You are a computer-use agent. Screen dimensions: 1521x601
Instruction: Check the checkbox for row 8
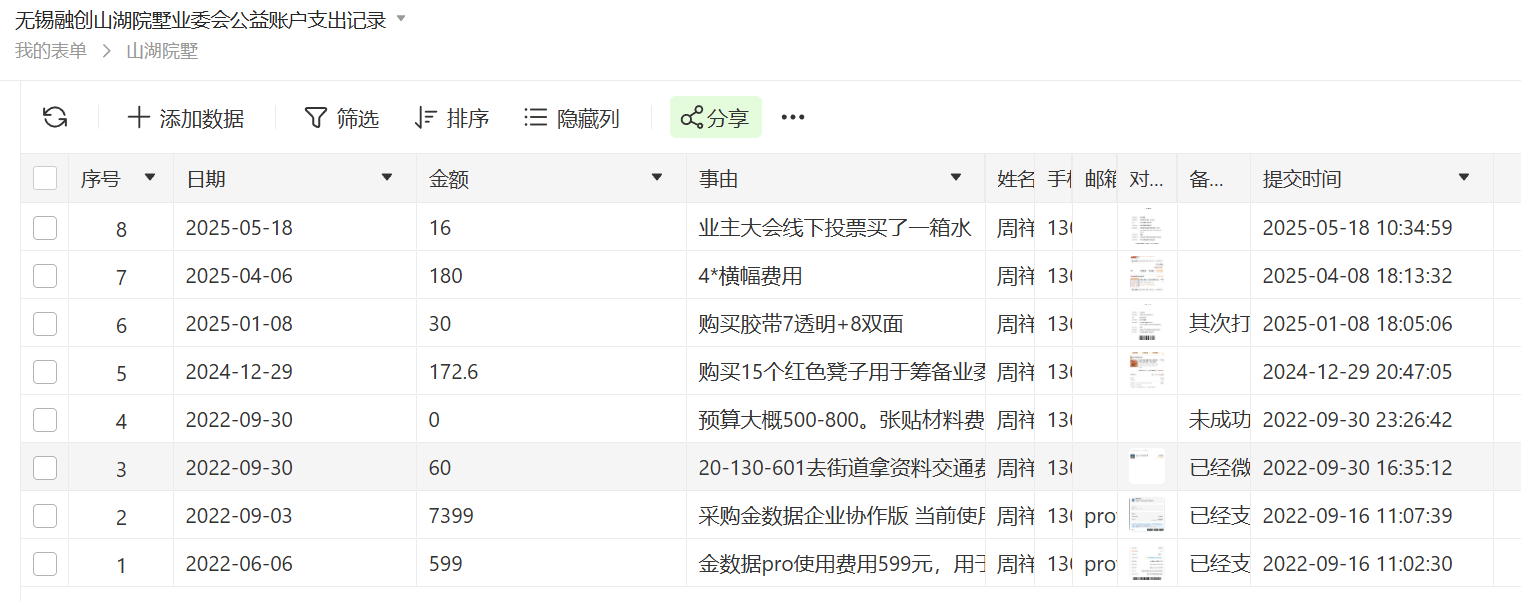coord(45,228)
